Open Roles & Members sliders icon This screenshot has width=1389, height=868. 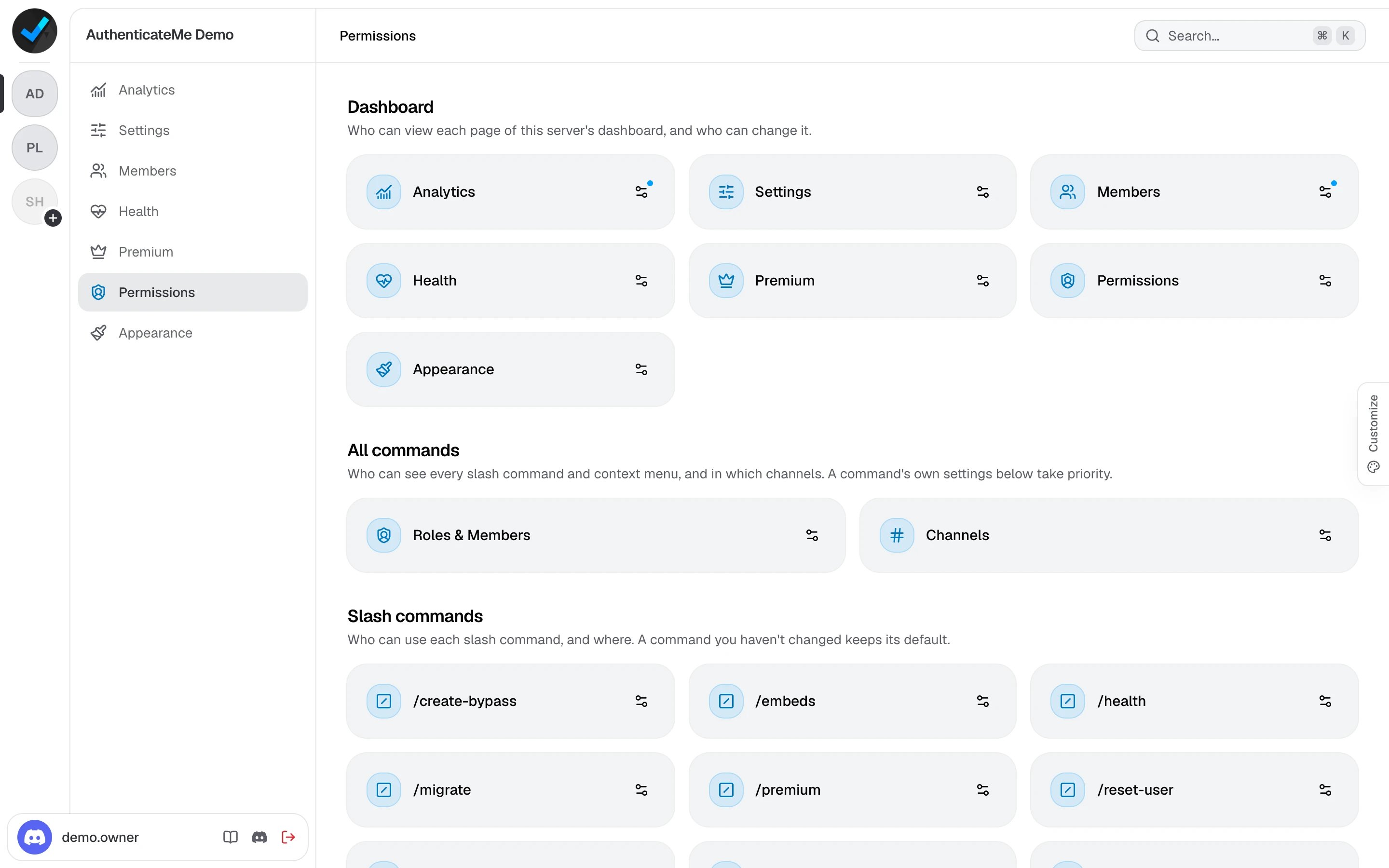point(812,535)
